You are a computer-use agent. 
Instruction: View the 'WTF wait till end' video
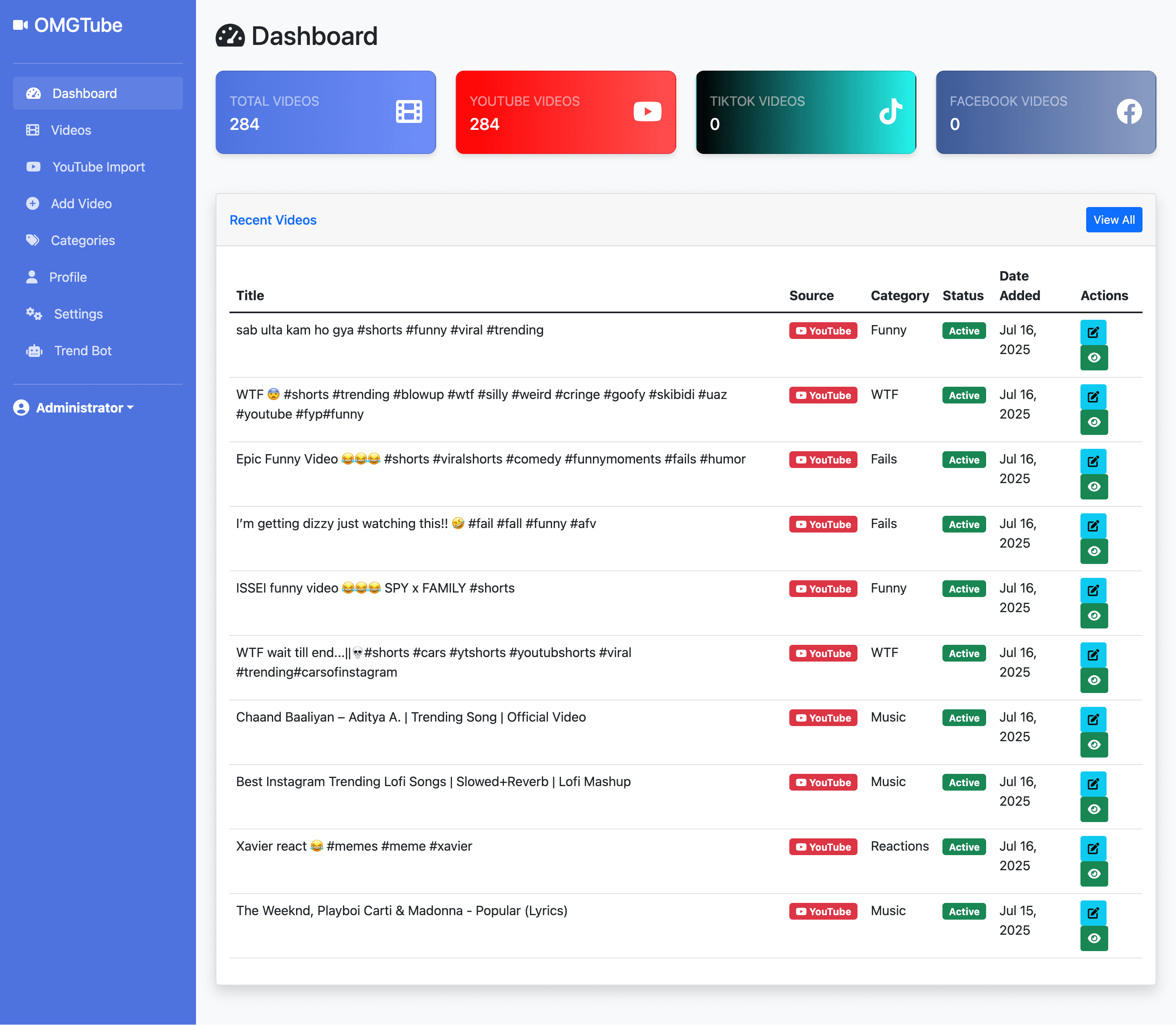(x=1094, y=681)
